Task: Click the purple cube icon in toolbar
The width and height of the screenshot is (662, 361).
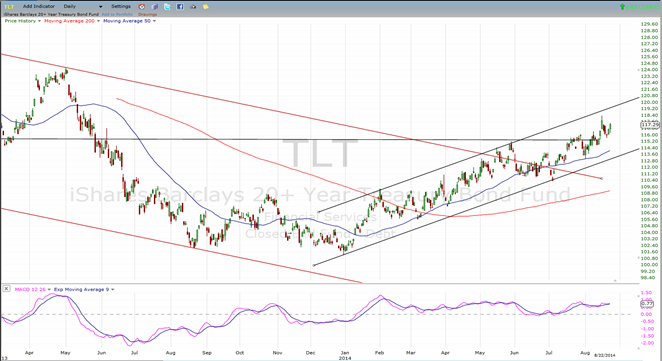Action: (155, 7)
